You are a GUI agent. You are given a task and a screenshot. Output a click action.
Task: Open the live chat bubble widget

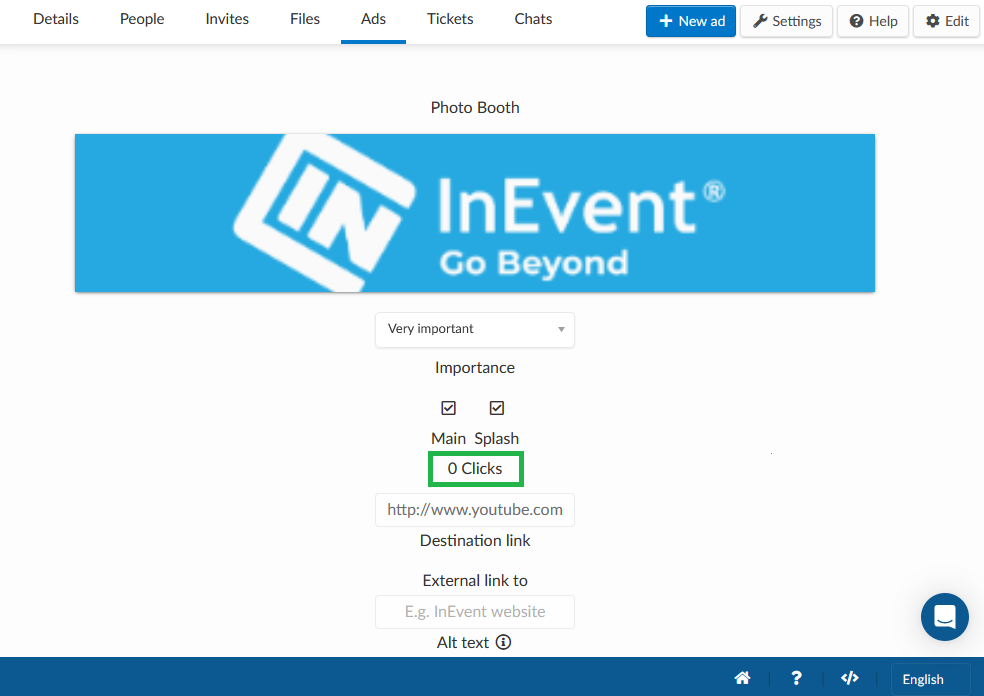click(944, 617)
